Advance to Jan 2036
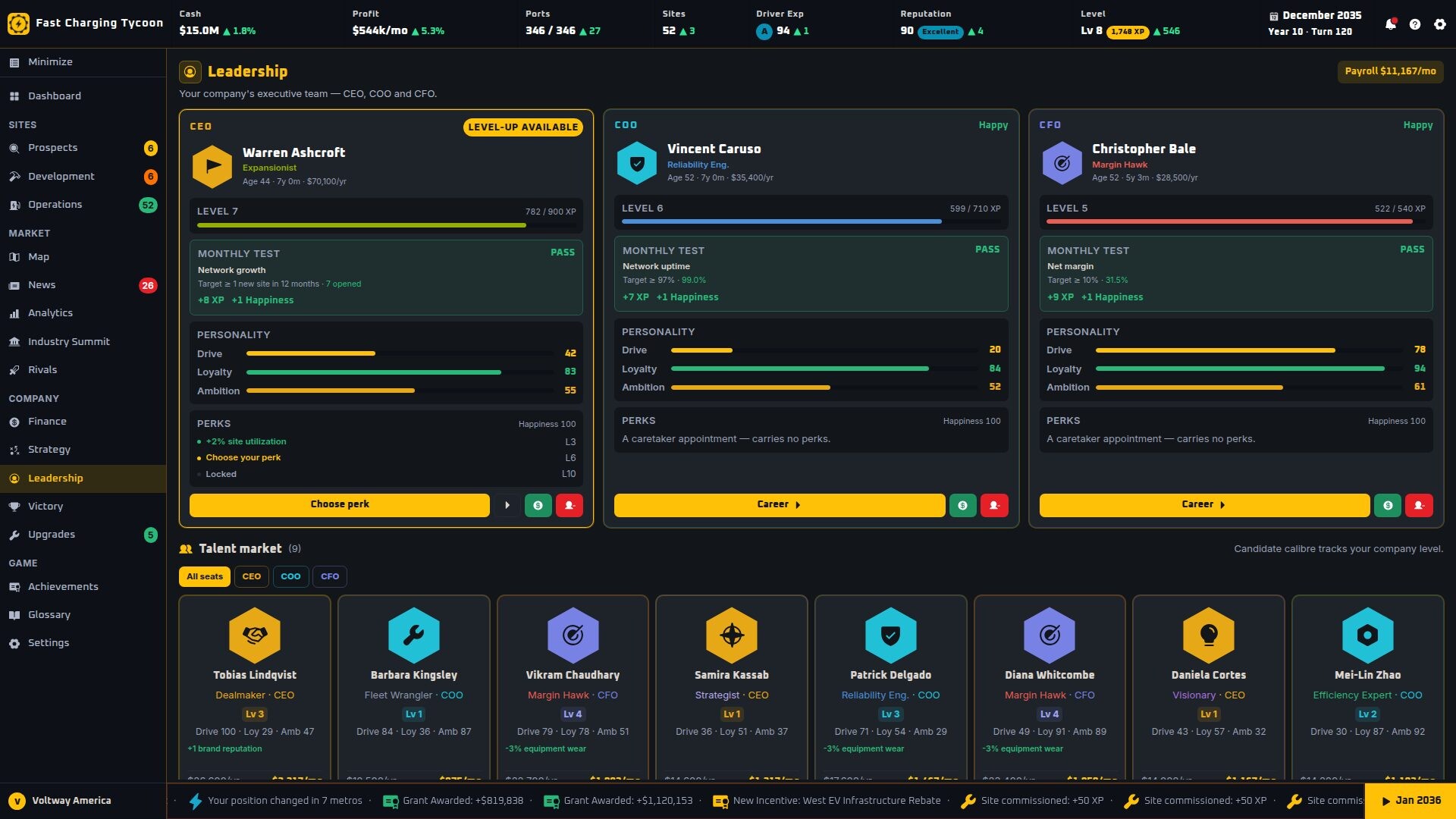 point(1410,801)
